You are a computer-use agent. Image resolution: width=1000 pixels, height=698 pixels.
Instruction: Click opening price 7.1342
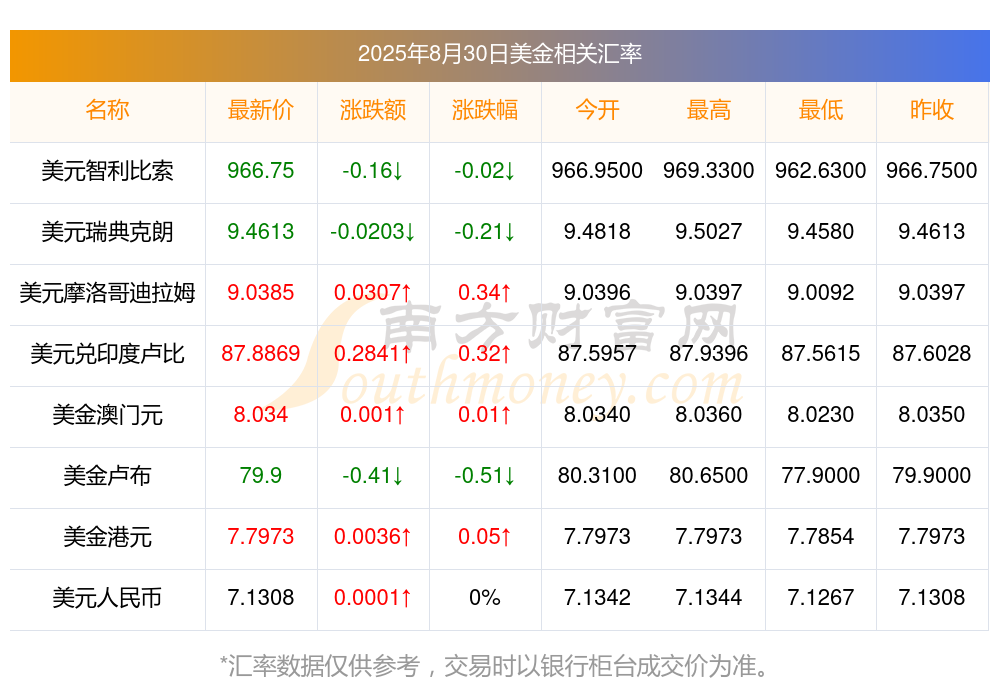pyautogui.click(x=597, y=598)
